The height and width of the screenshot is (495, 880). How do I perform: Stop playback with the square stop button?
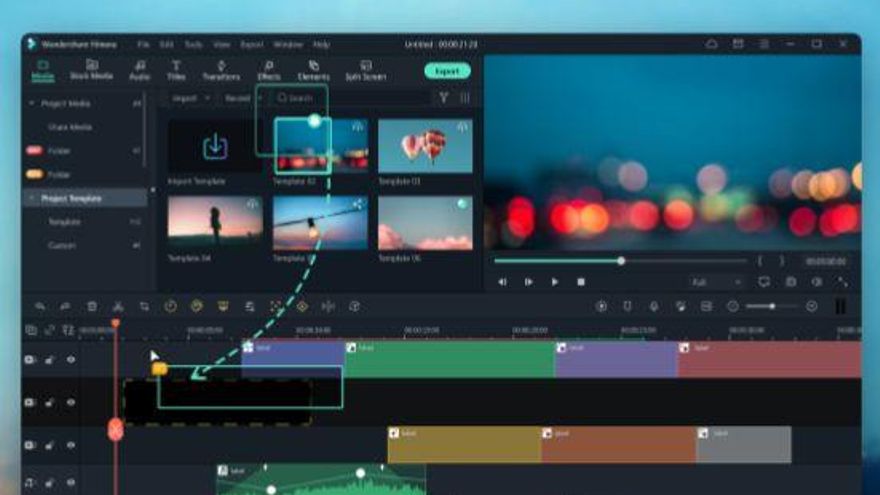point(581,282)
